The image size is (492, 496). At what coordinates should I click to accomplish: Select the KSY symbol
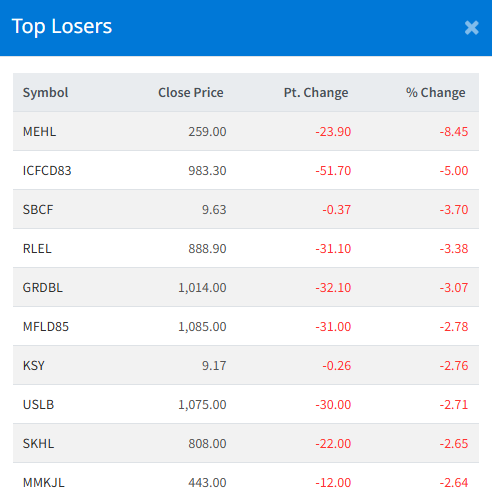(33, 365)
